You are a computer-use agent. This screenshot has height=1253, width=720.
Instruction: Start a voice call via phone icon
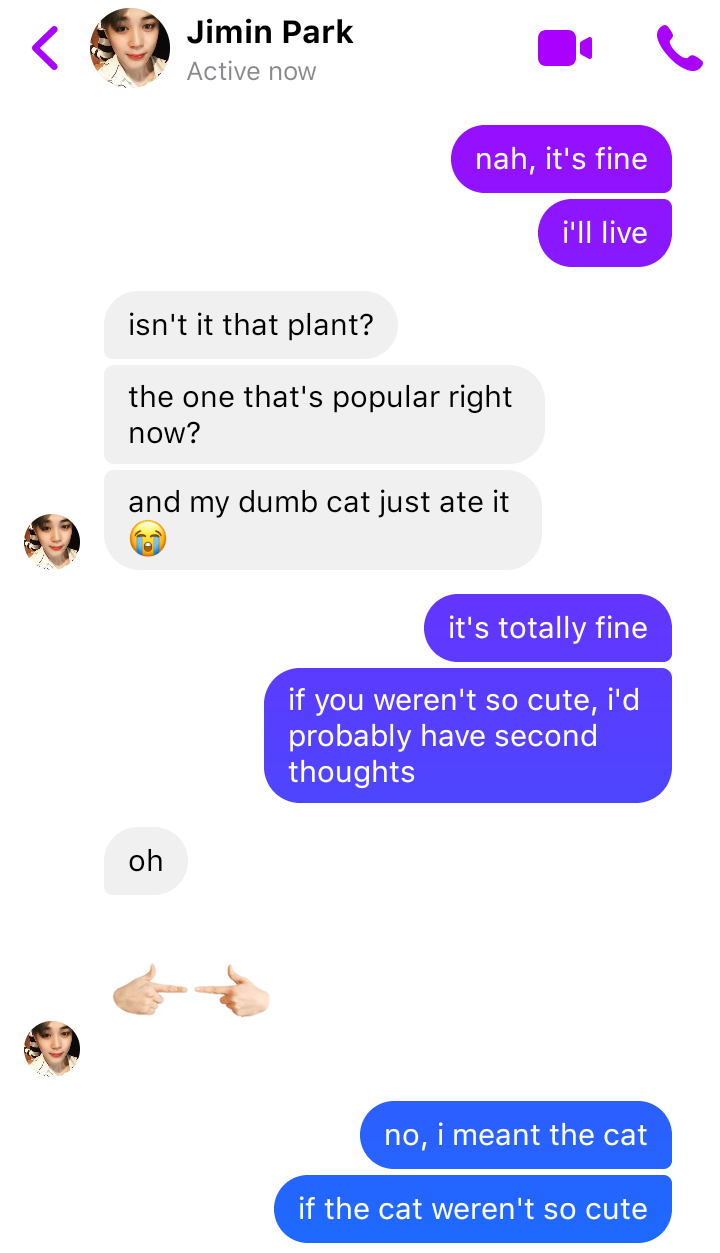(679, 48)
